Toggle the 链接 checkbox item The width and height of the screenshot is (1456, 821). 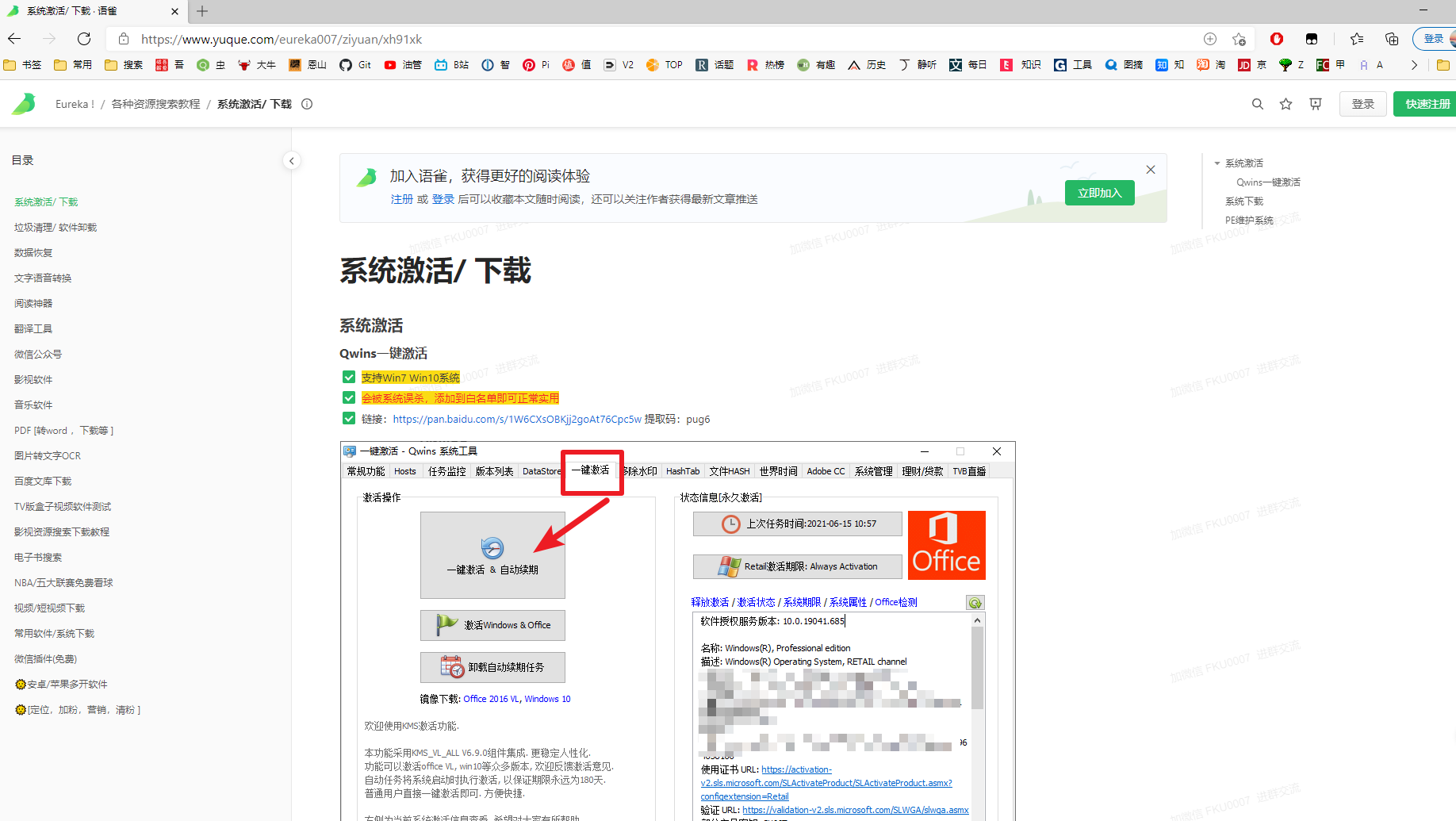[349, 418]
